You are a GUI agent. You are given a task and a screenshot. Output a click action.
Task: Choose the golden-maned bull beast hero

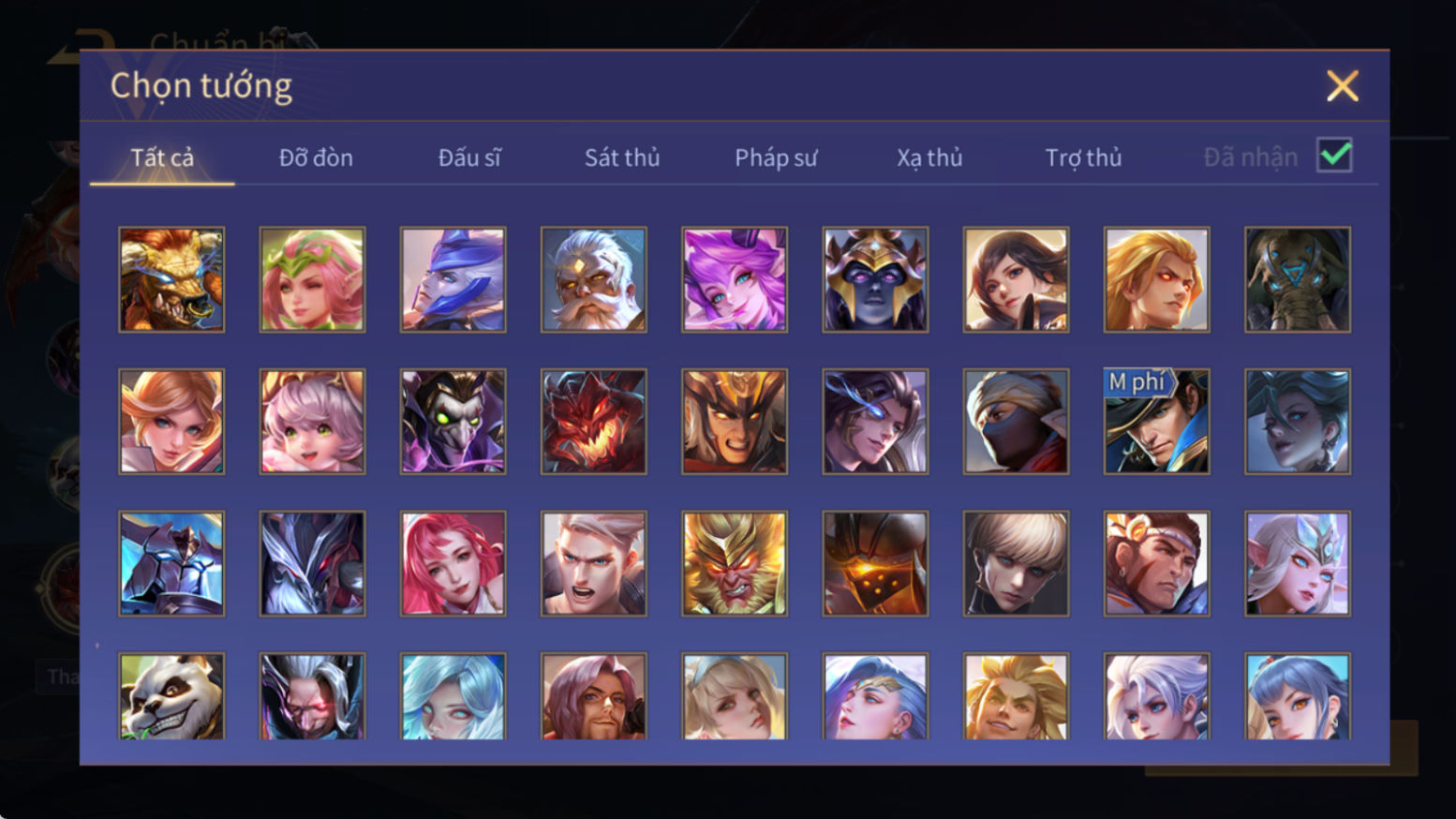click(171, 279)
